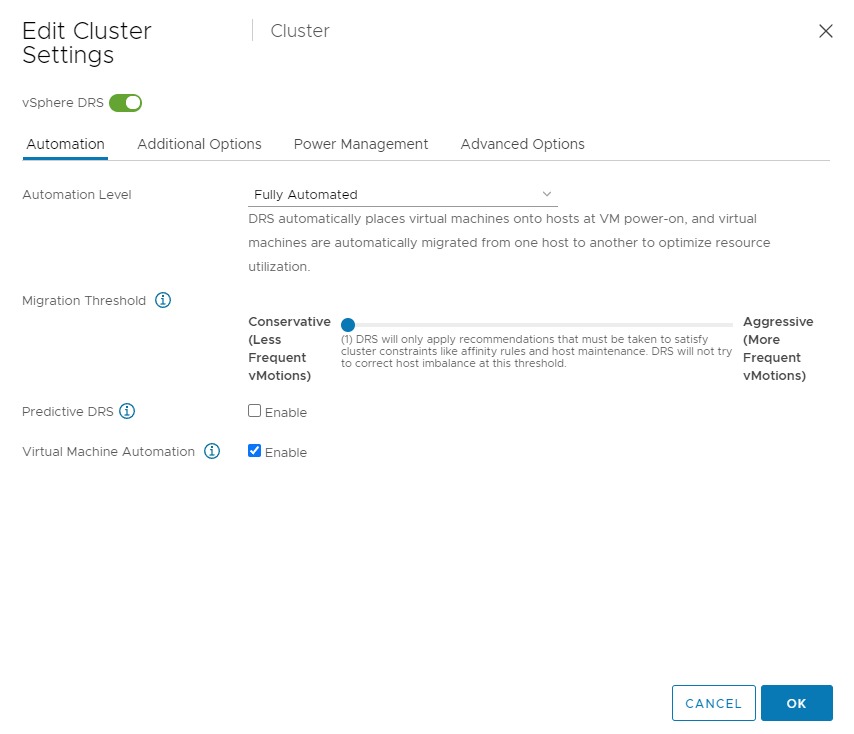Open the Fully Automated level dropdown

[x=400, y=194]
